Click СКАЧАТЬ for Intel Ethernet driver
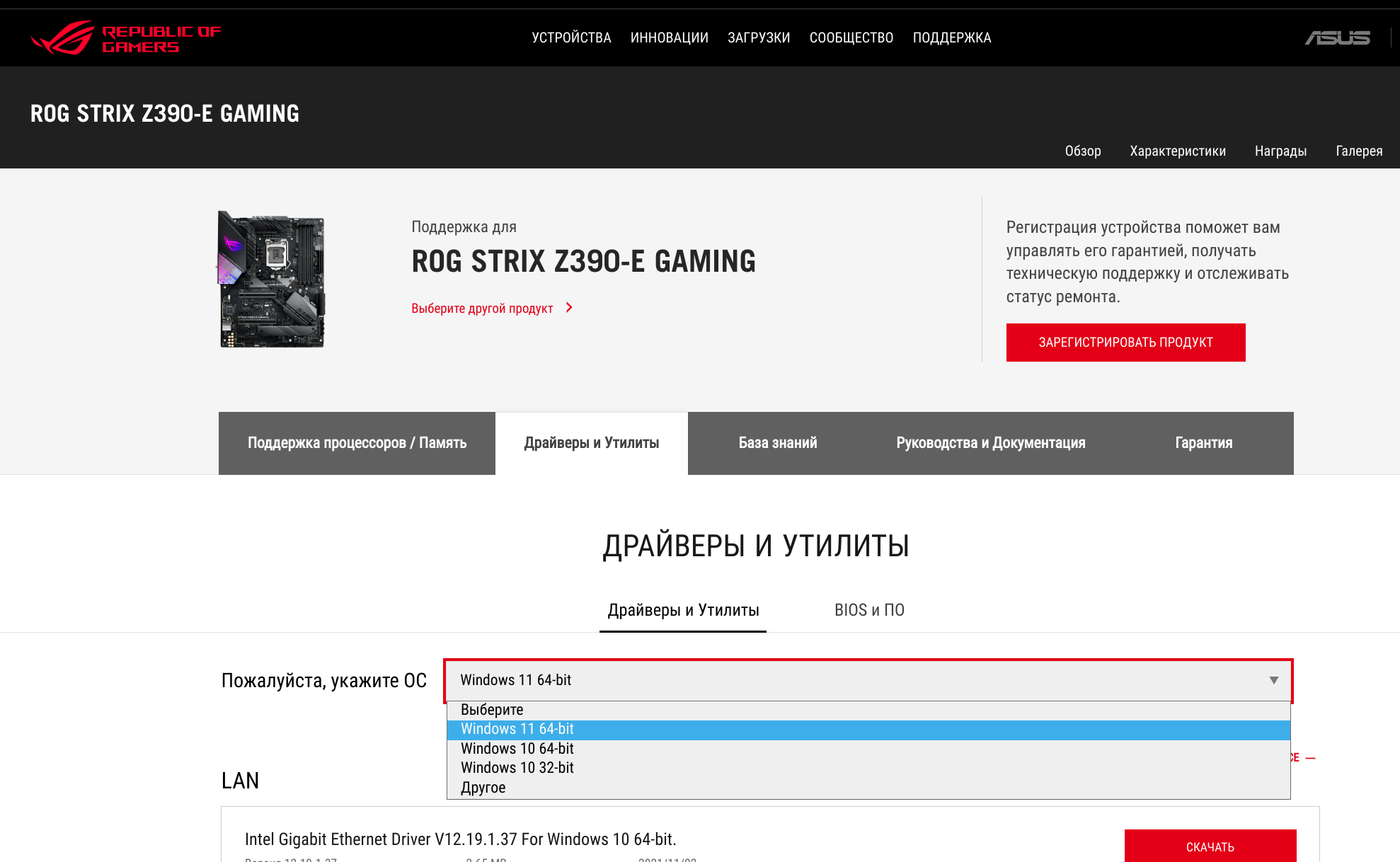Image resolution: width=1400 pixels, height=862 pixels. pyautogui.click(x=1210, y=846)
